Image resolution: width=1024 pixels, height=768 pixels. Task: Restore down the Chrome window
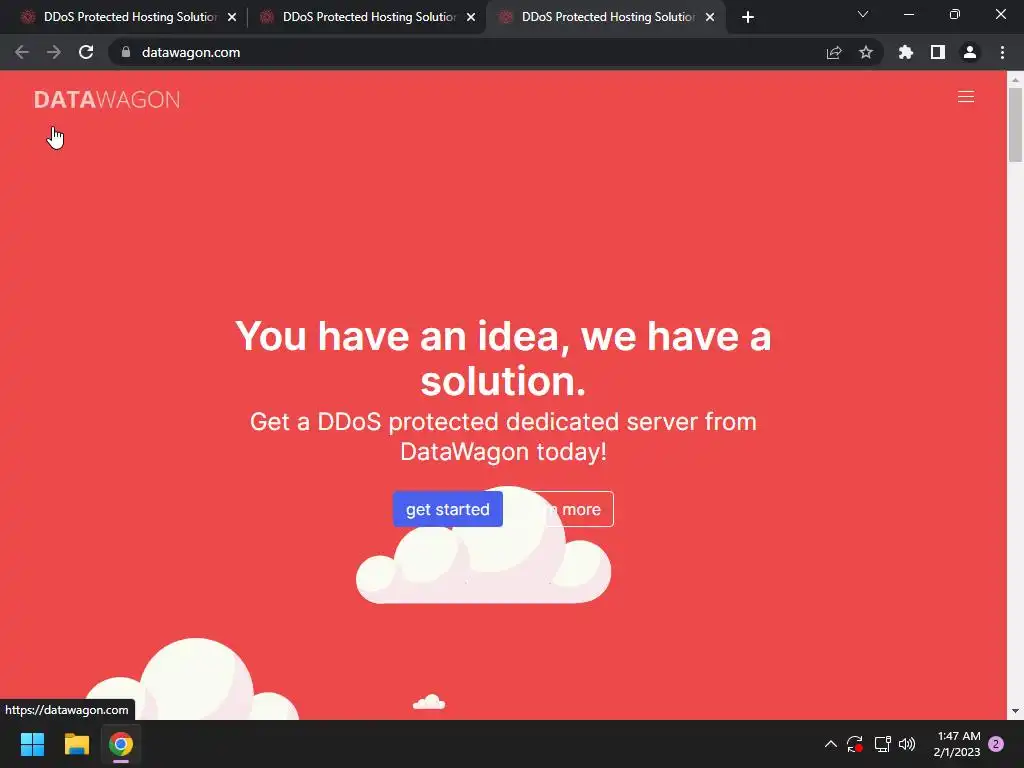[955, 14]
